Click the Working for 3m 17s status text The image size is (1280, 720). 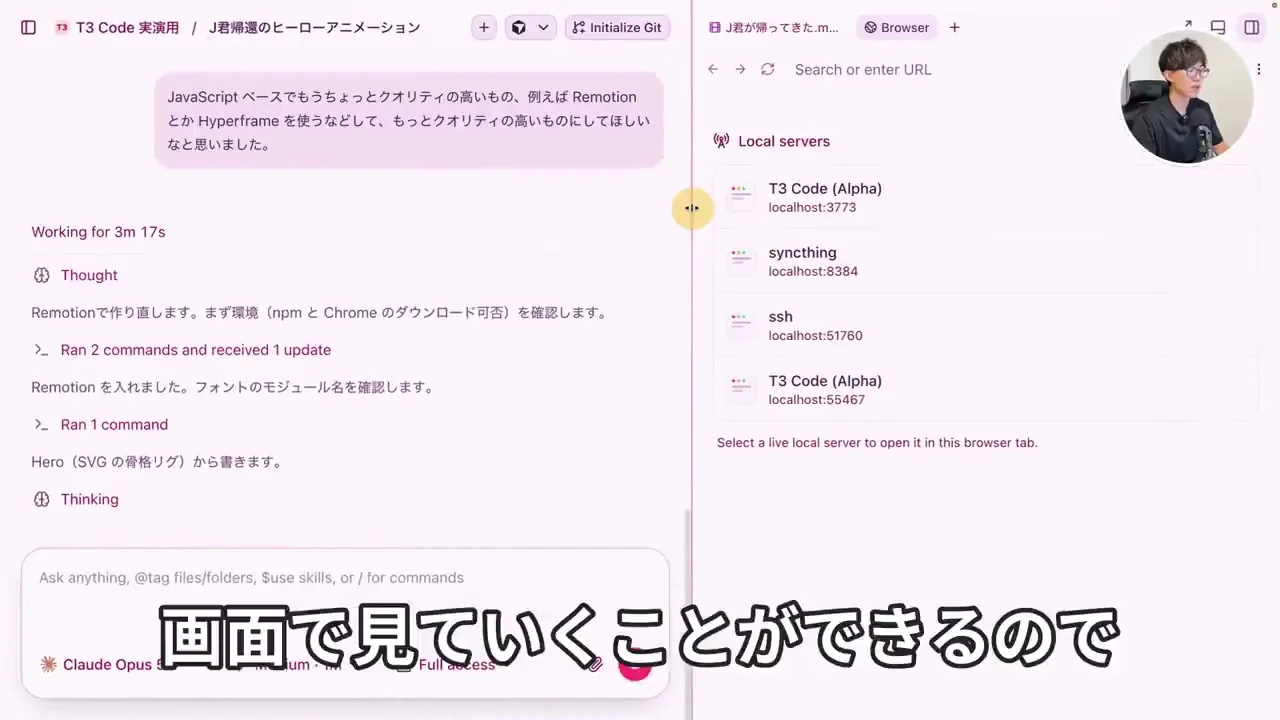pyautogui.click(x=98, y=232)
